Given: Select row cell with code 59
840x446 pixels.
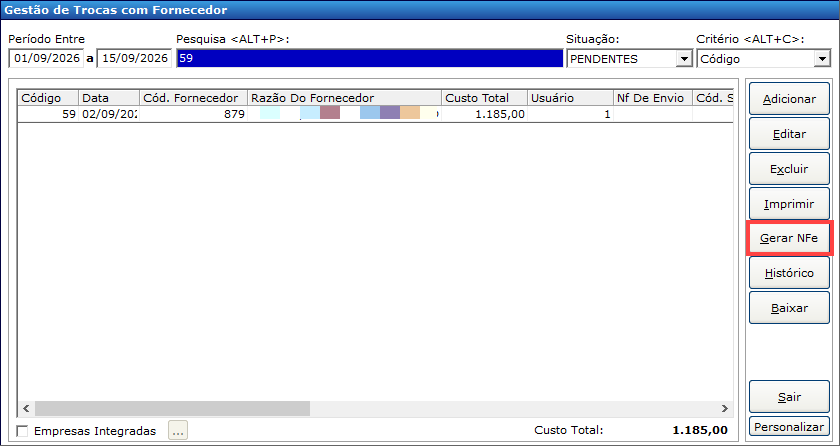Looking at the screenshot, I should (48, 114).
